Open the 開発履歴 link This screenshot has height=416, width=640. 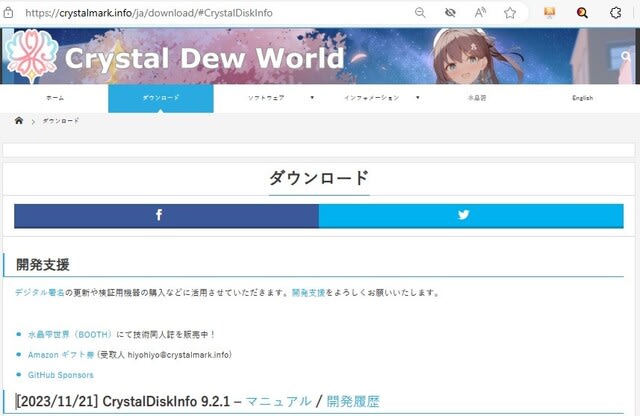353,401
